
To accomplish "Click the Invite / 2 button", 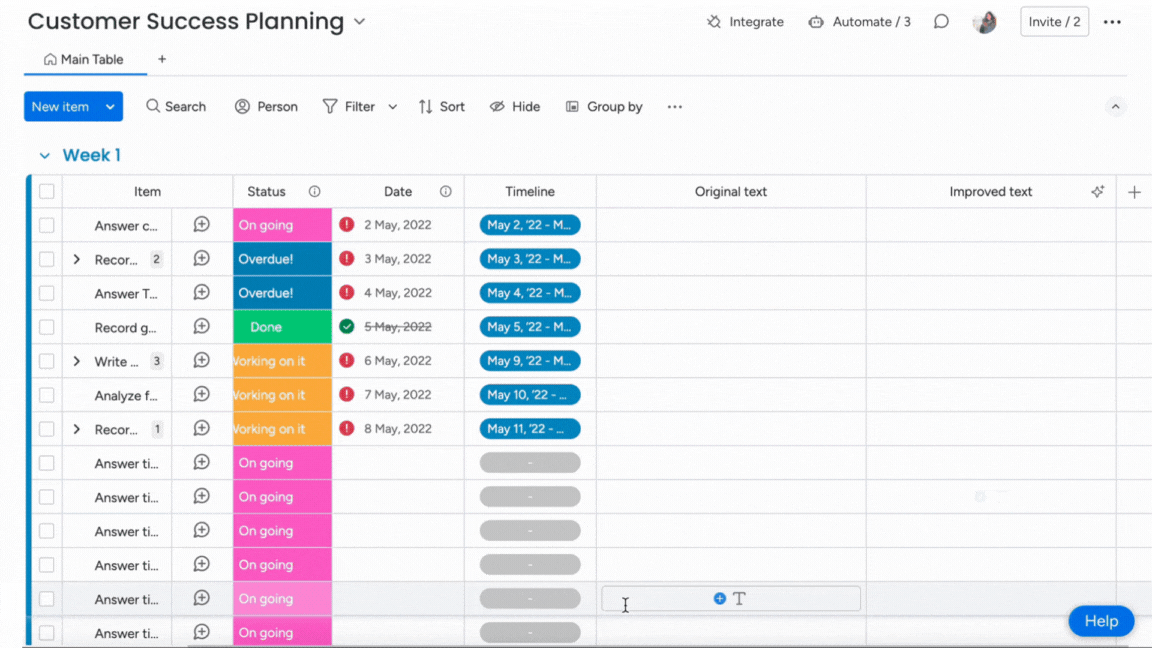I will pyautogui.click(x=1054, y=22).
